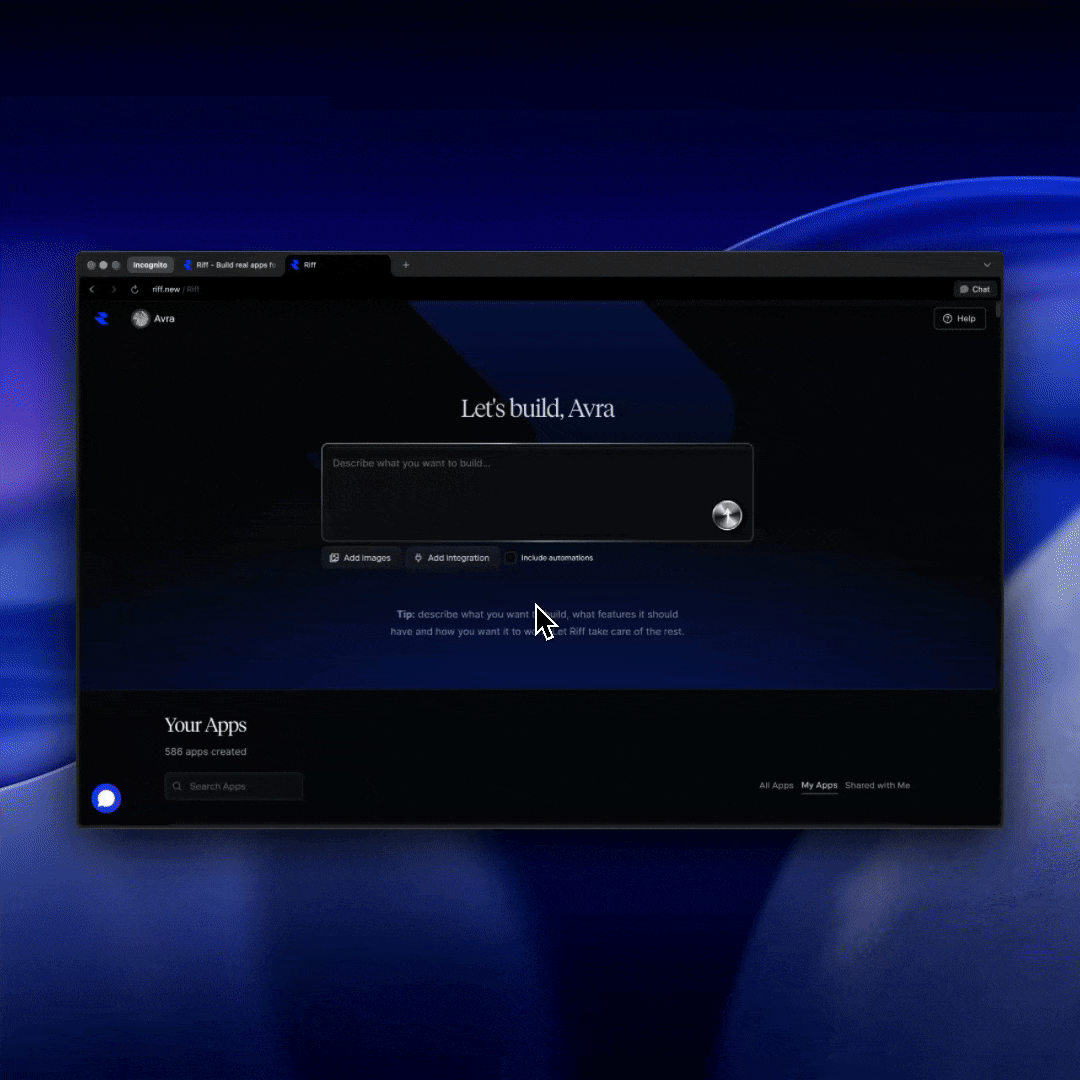Enable the Include automations checkbox
This screenshot has width=1080, height=1080.
click(x=511, y=558)
